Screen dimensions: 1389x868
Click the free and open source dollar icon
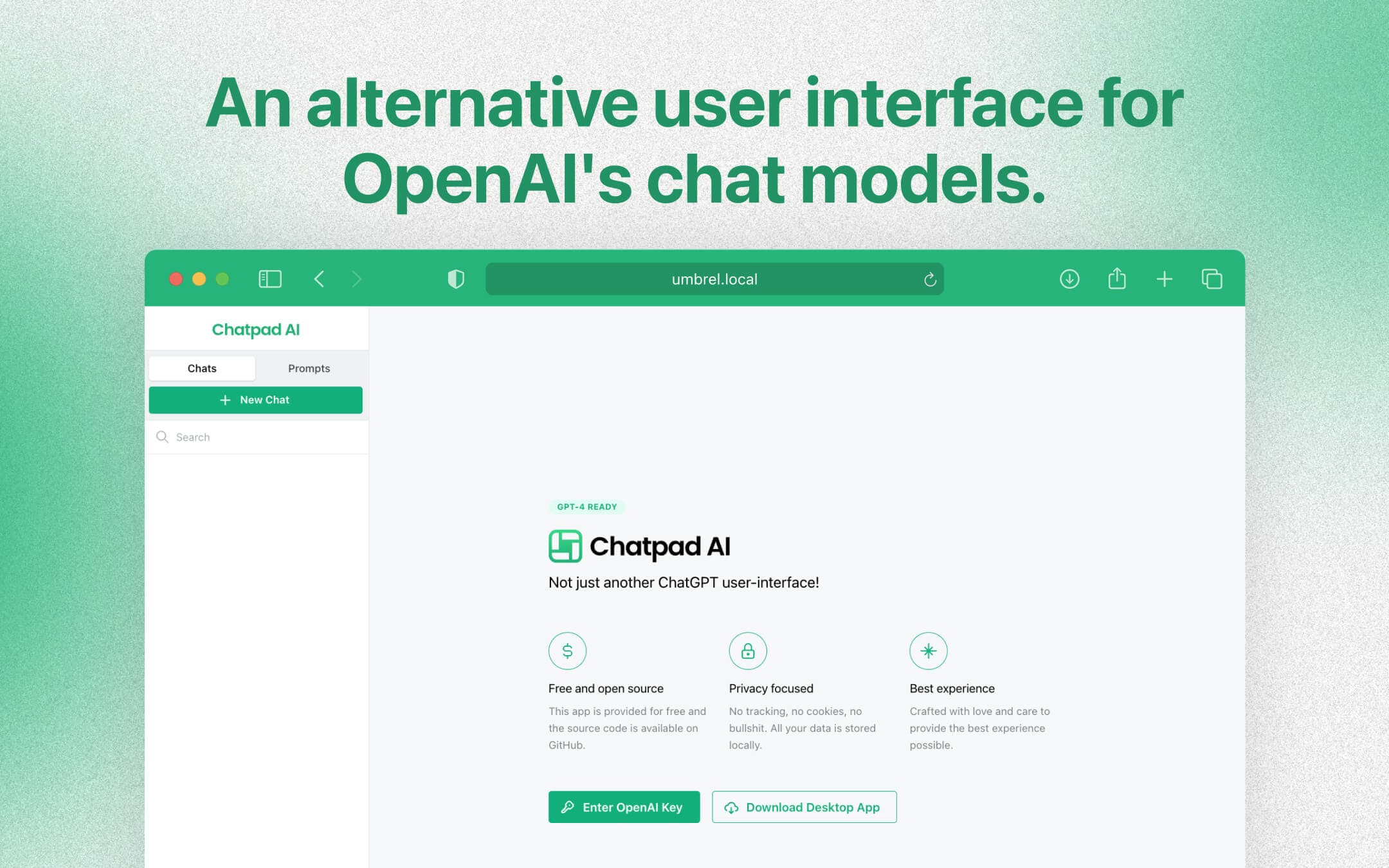click(x=566, y=651)
